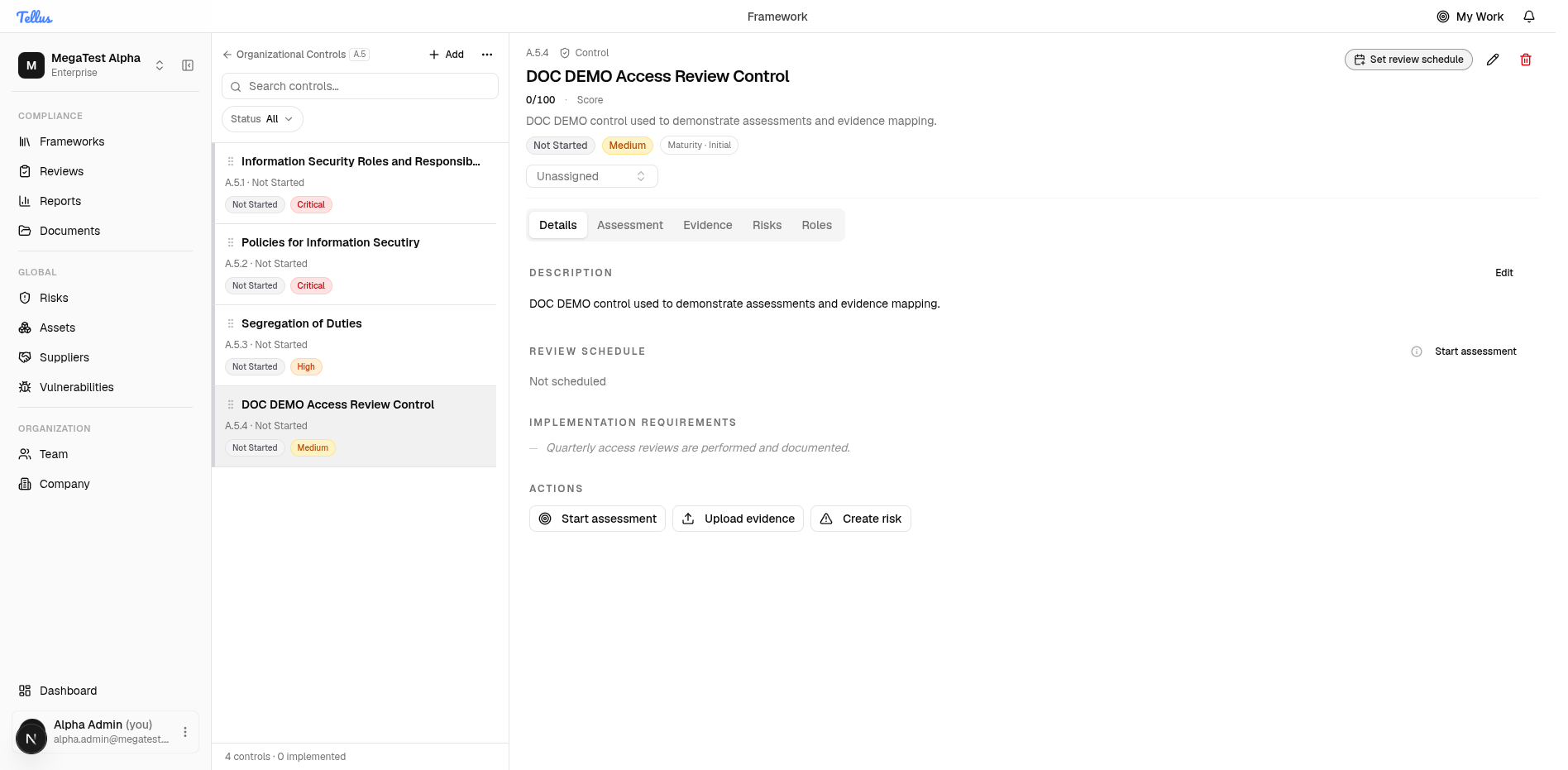Click the review schedule info icon
This screenshot has height=770, width=1568.
1417,352
